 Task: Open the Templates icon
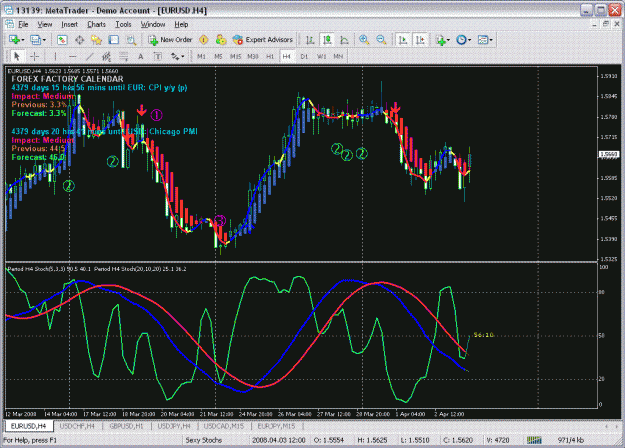[483, 40]
